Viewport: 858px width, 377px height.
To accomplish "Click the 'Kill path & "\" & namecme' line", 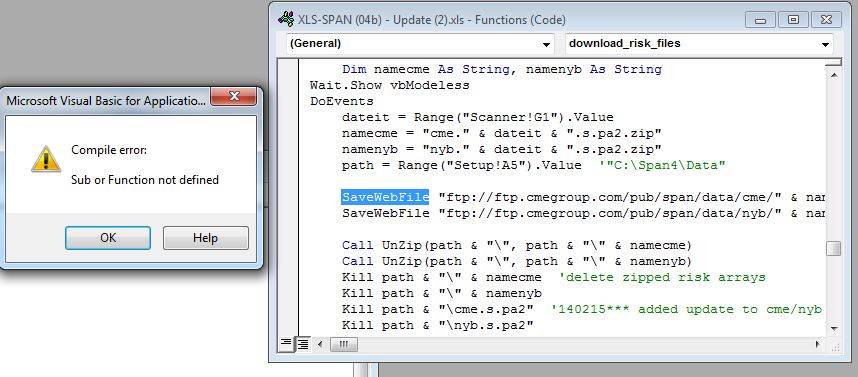I will pyautogui.click(x=442, y=277).
